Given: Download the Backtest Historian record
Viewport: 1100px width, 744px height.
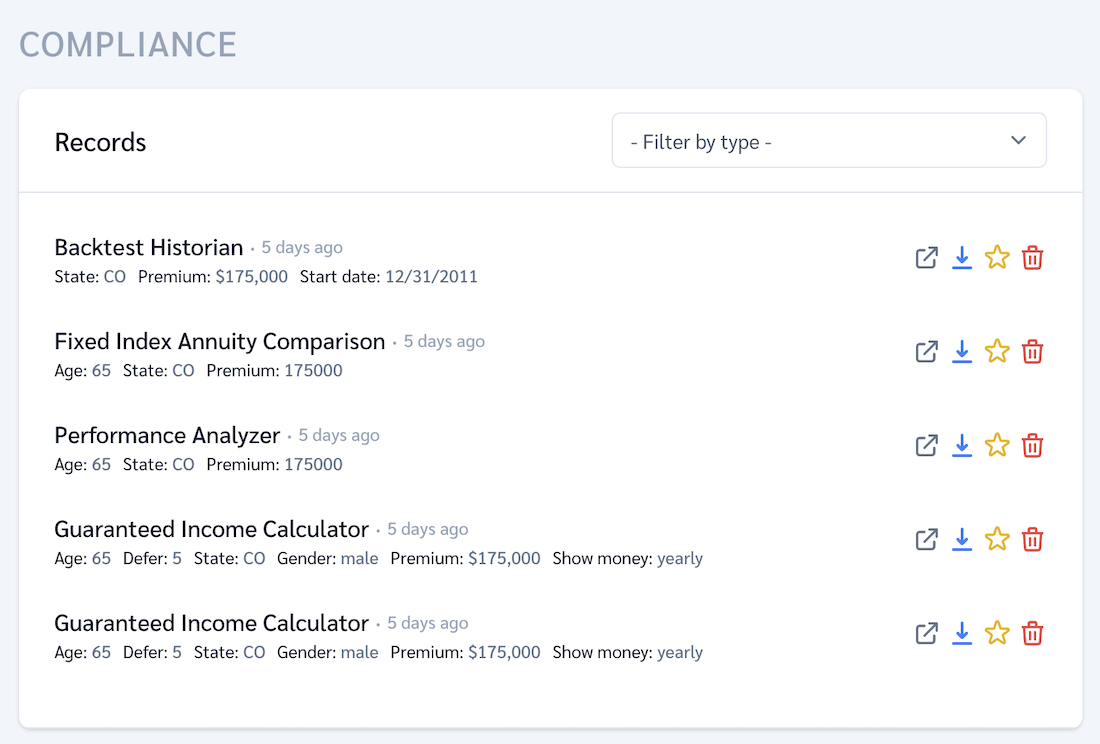Looking at the screenshot, I should [961, 257].
